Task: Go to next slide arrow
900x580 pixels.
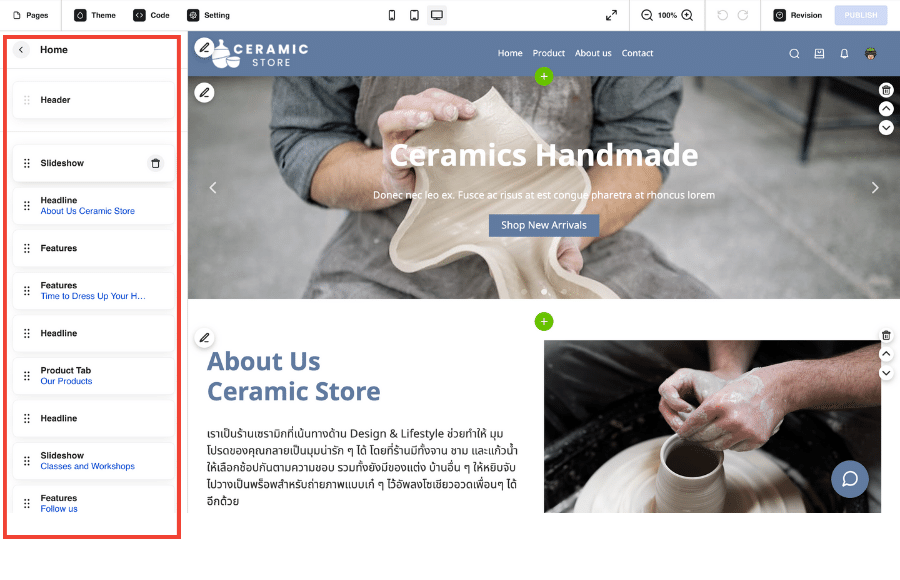Action: pyautogui.click(x=875, y=188)
